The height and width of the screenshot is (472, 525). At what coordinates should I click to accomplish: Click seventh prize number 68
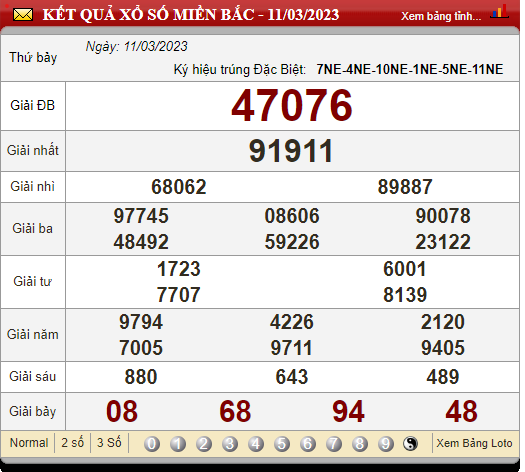tap(235, 411)
